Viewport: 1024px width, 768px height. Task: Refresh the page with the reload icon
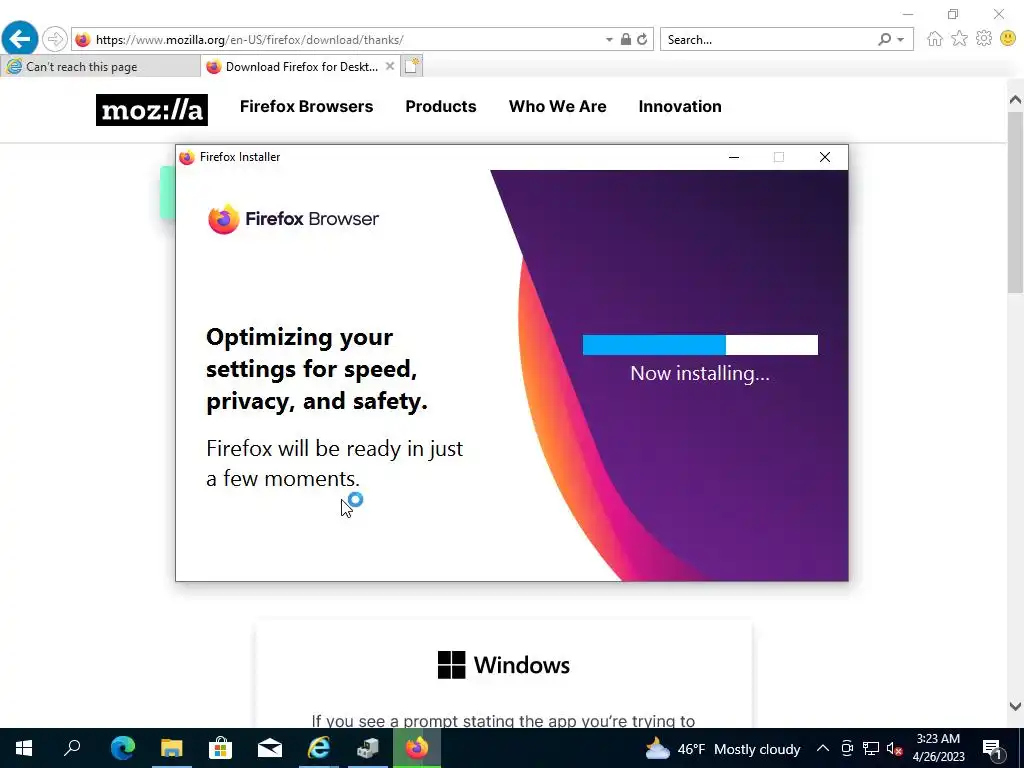click(643, 40)
